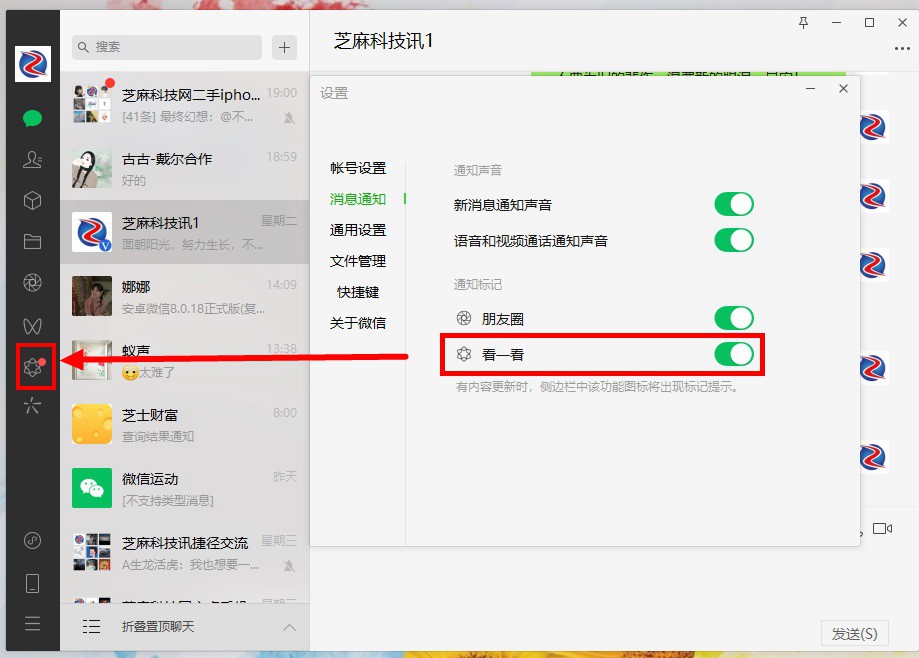
Task: Open the Video Channels sidebar icon
Action: [32, 325]
